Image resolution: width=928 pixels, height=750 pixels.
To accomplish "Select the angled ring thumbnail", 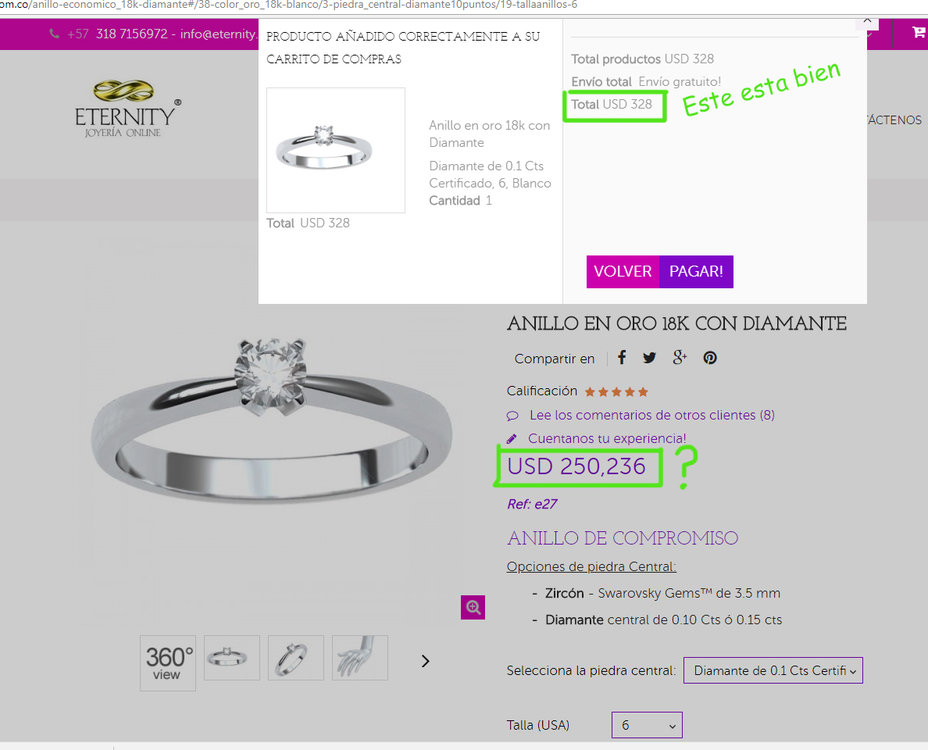I will click(x=296, y=658).
